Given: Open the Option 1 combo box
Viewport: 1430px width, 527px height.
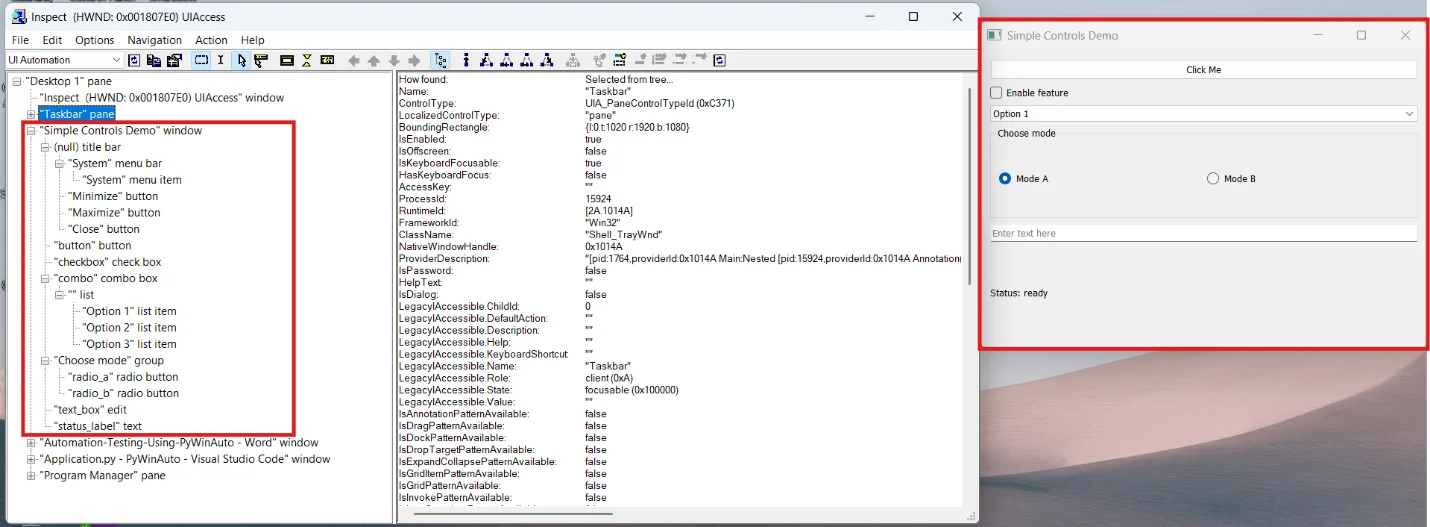Looking at the screenshot, I should (x=1204, y=114).
